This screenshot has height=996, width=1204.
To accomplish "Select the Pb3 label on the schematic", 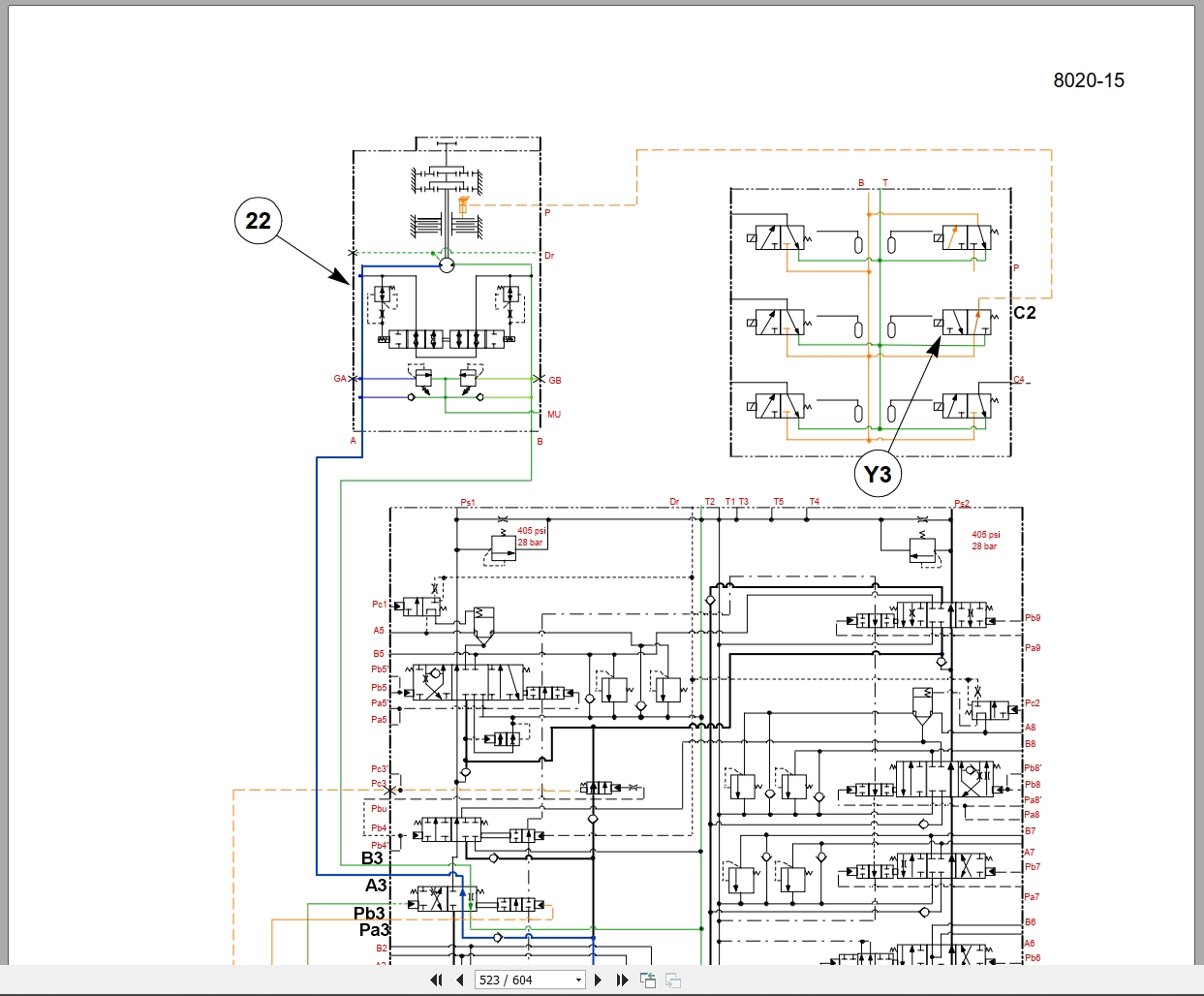I will [369, 912].
